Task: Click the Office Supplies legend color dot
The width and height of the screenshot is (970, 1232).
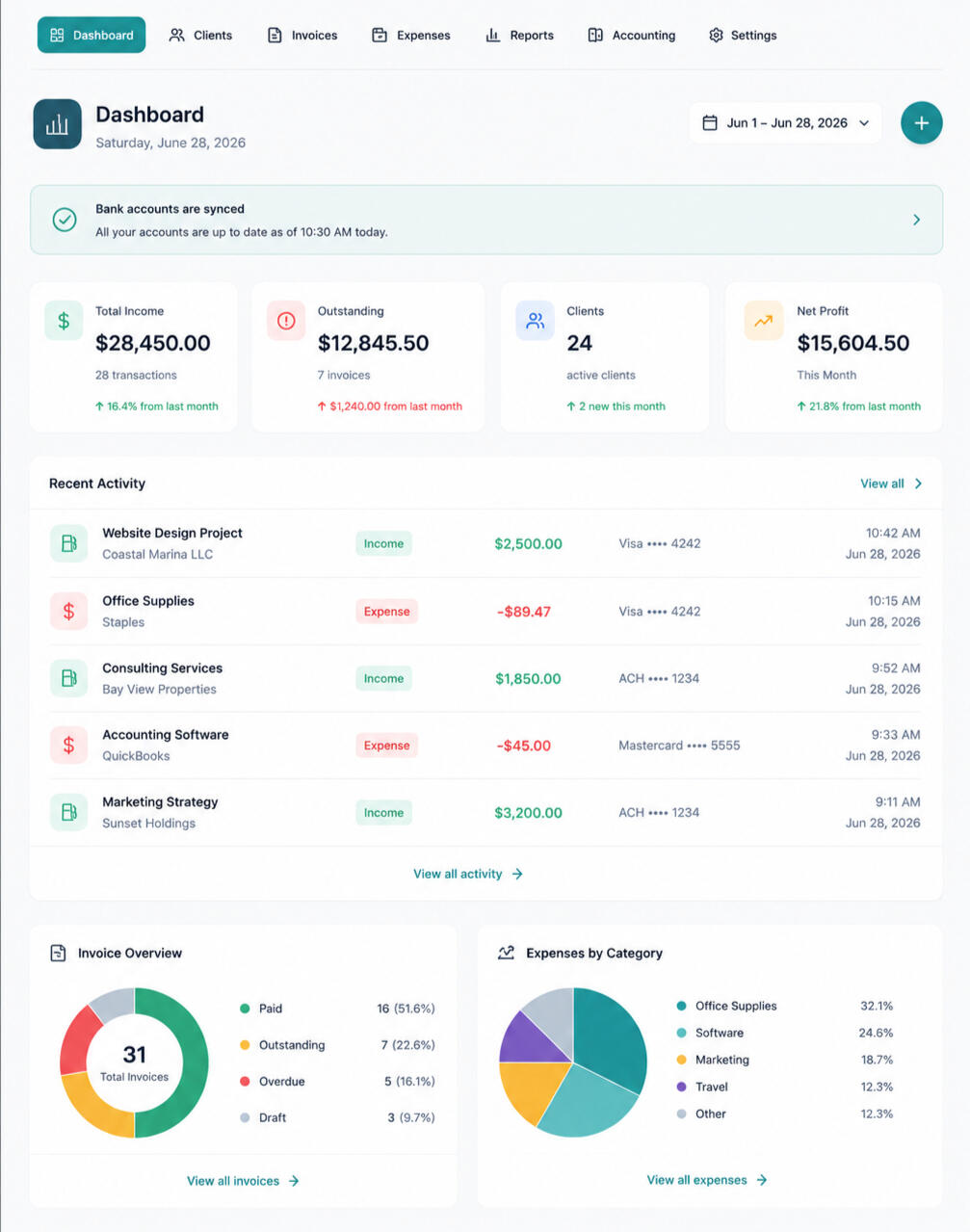Action: tap(681, 1006)
